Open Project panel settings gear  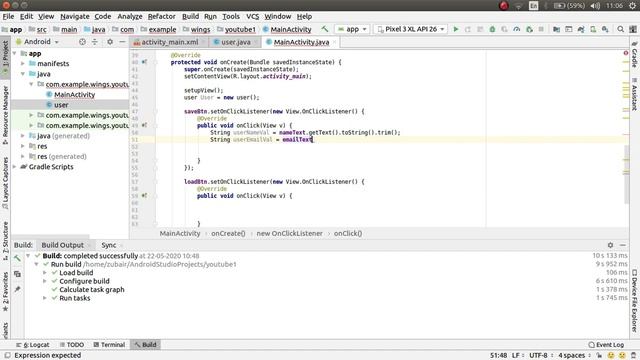point(110,42)
